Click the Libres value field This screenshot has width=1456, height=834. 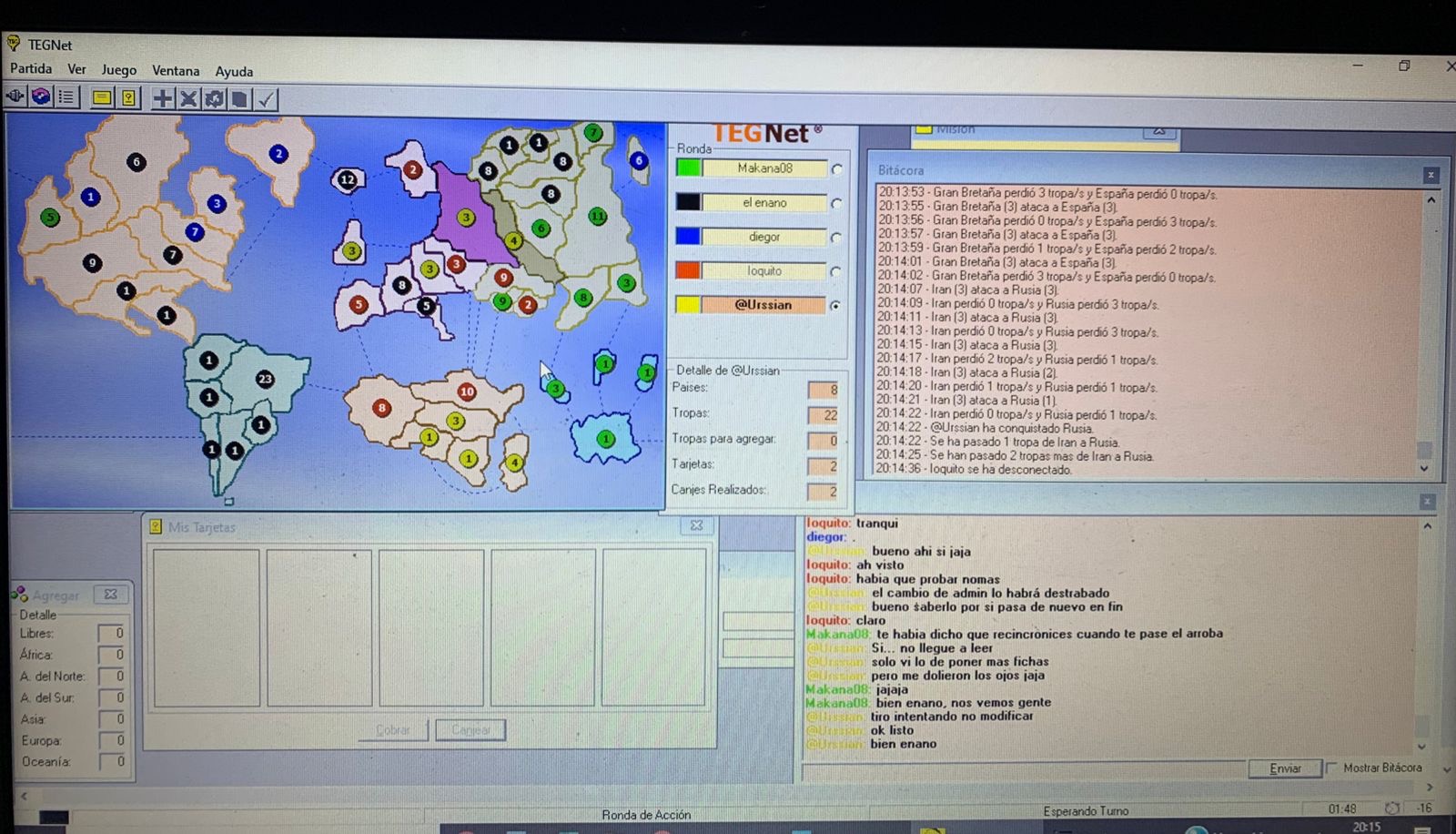111,633
